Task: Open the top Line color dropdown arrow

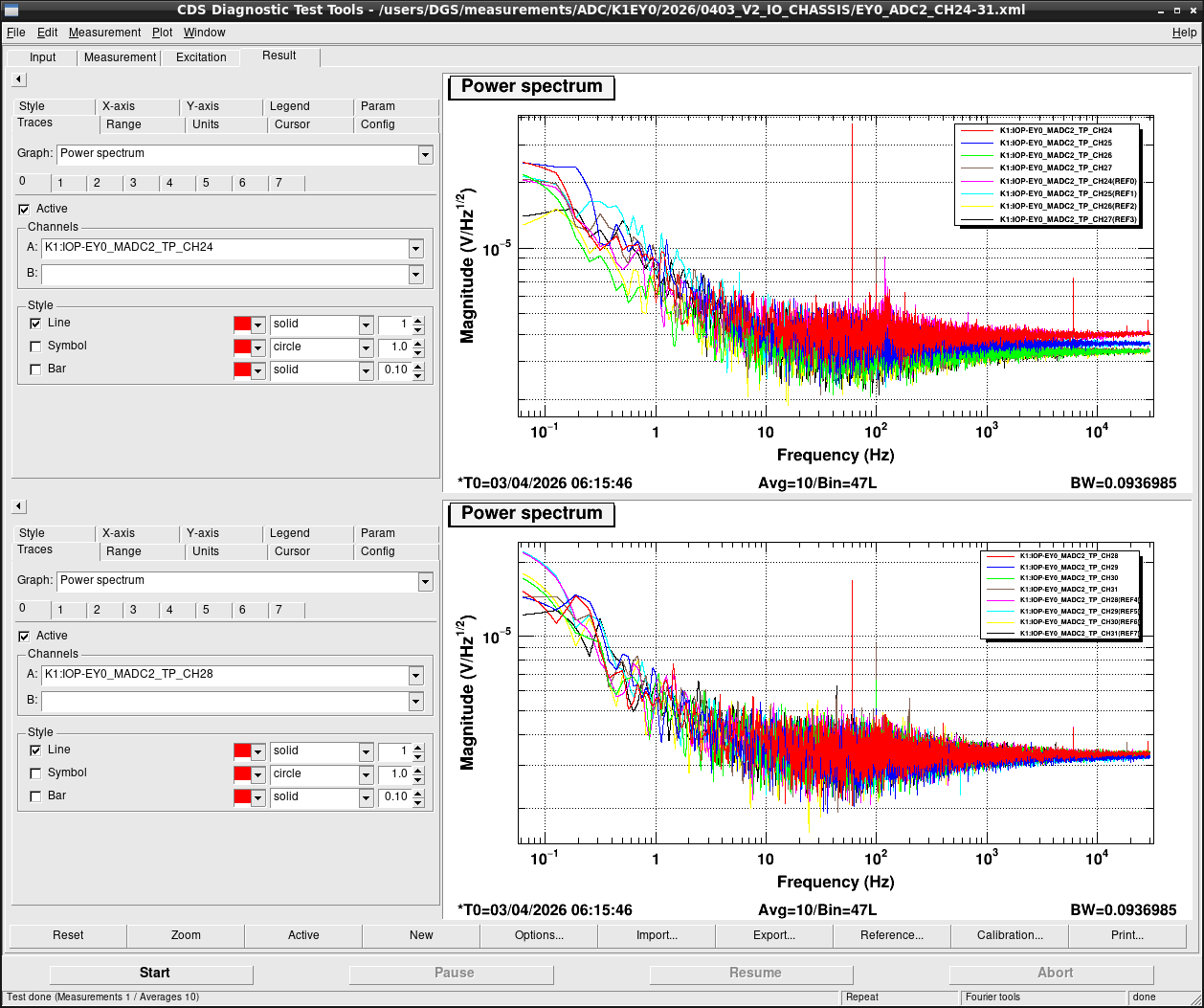Action: [x=257, y=325]
